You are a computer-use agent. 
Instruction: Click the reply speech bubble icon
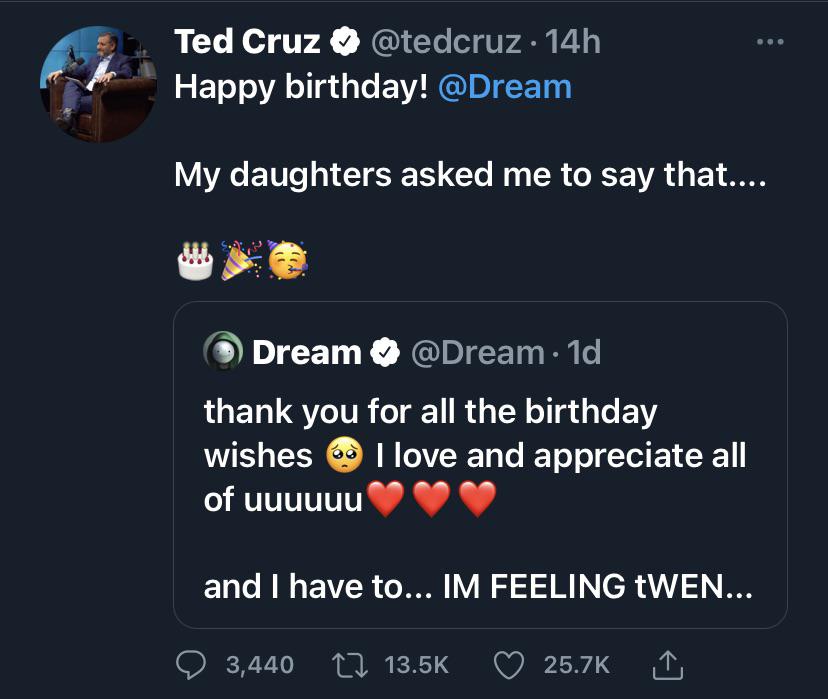coord(191,664)
